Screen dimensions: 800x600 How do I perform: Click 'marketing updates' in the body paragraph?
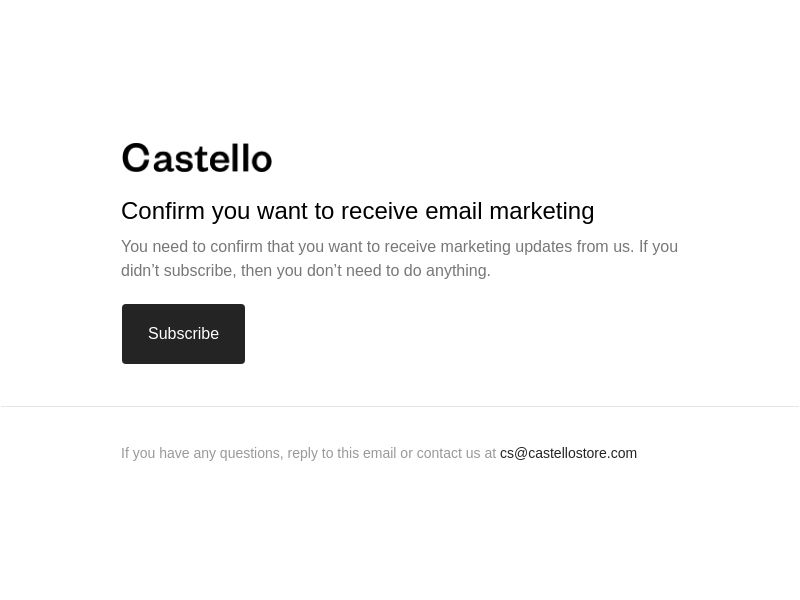[506, 246]
